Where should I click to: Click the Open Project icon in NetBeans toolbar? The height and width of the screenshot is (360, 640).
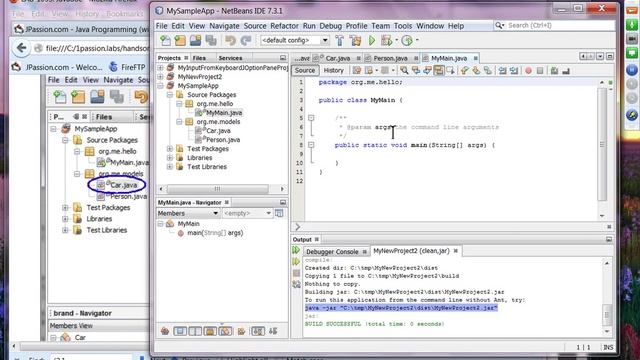pyautogui.click(x=196, y=40)
